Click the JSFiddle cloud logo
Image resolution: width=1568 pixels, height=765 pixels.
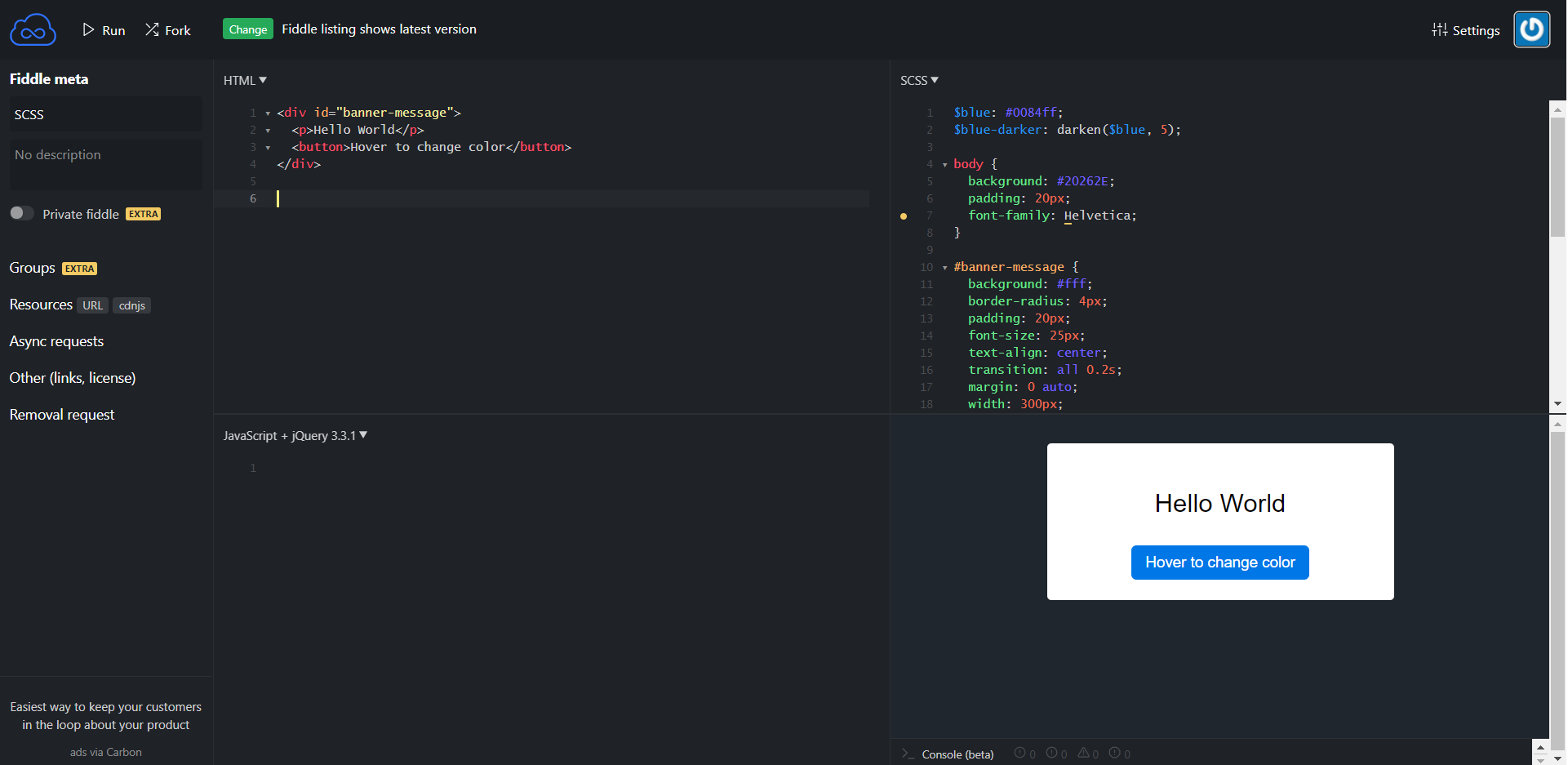33,30
